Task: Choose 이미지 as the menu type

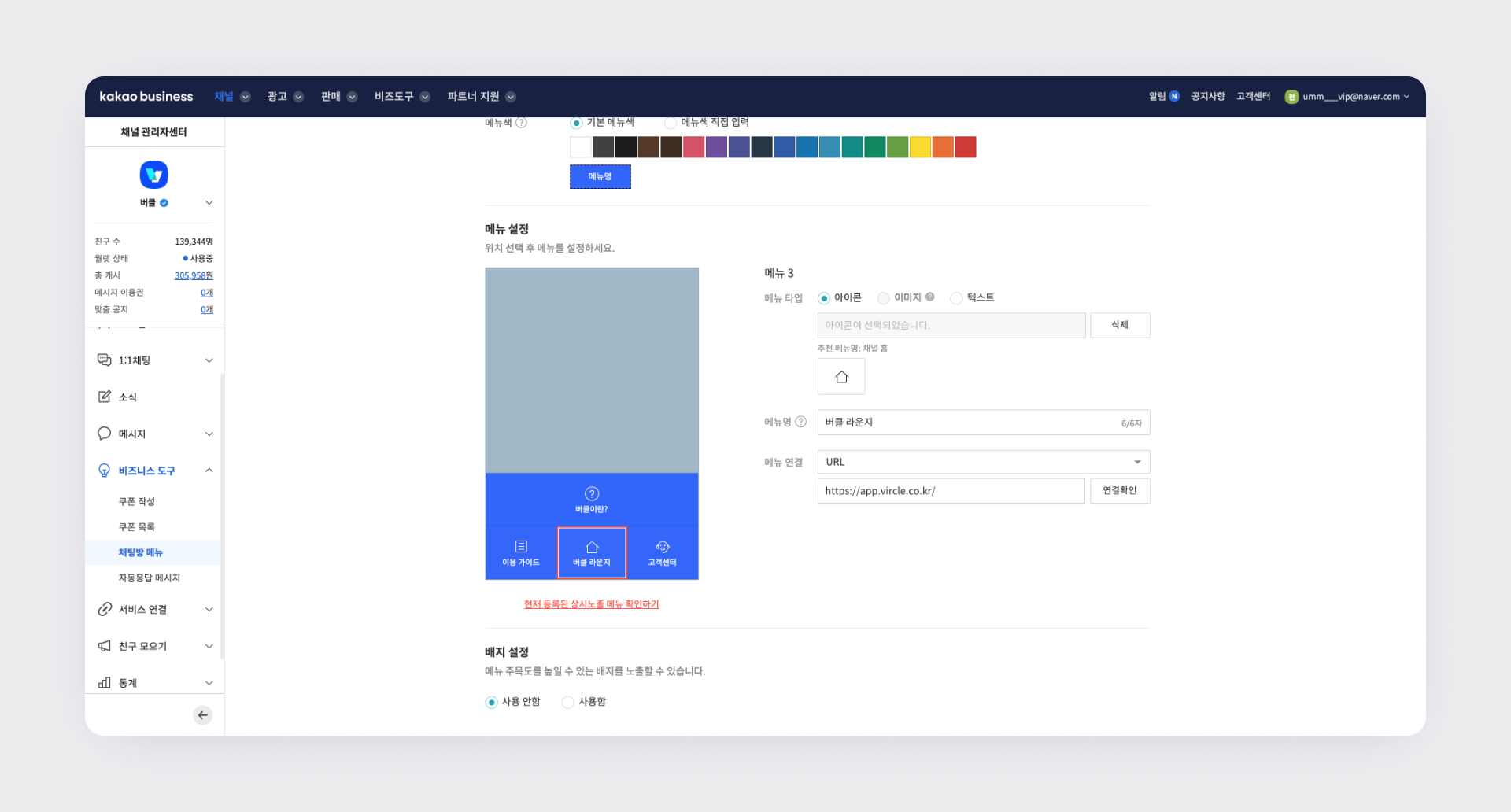Action: (884, 298)
